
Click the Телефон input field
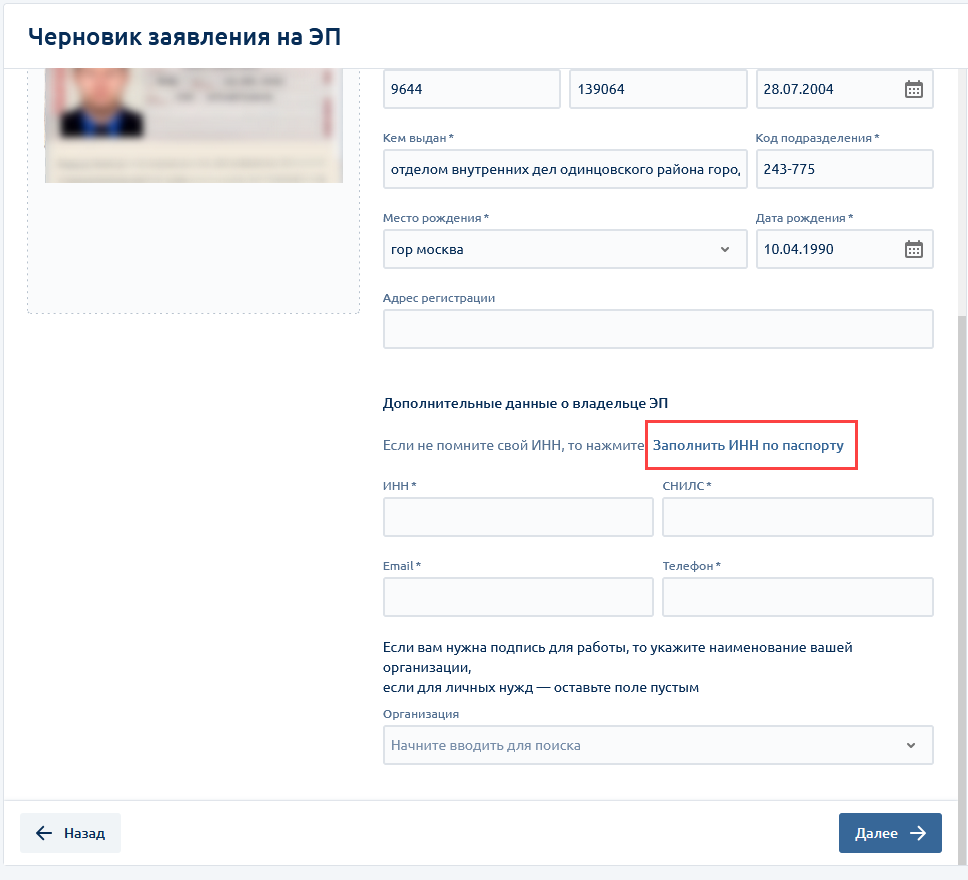(x=797, y=597)
